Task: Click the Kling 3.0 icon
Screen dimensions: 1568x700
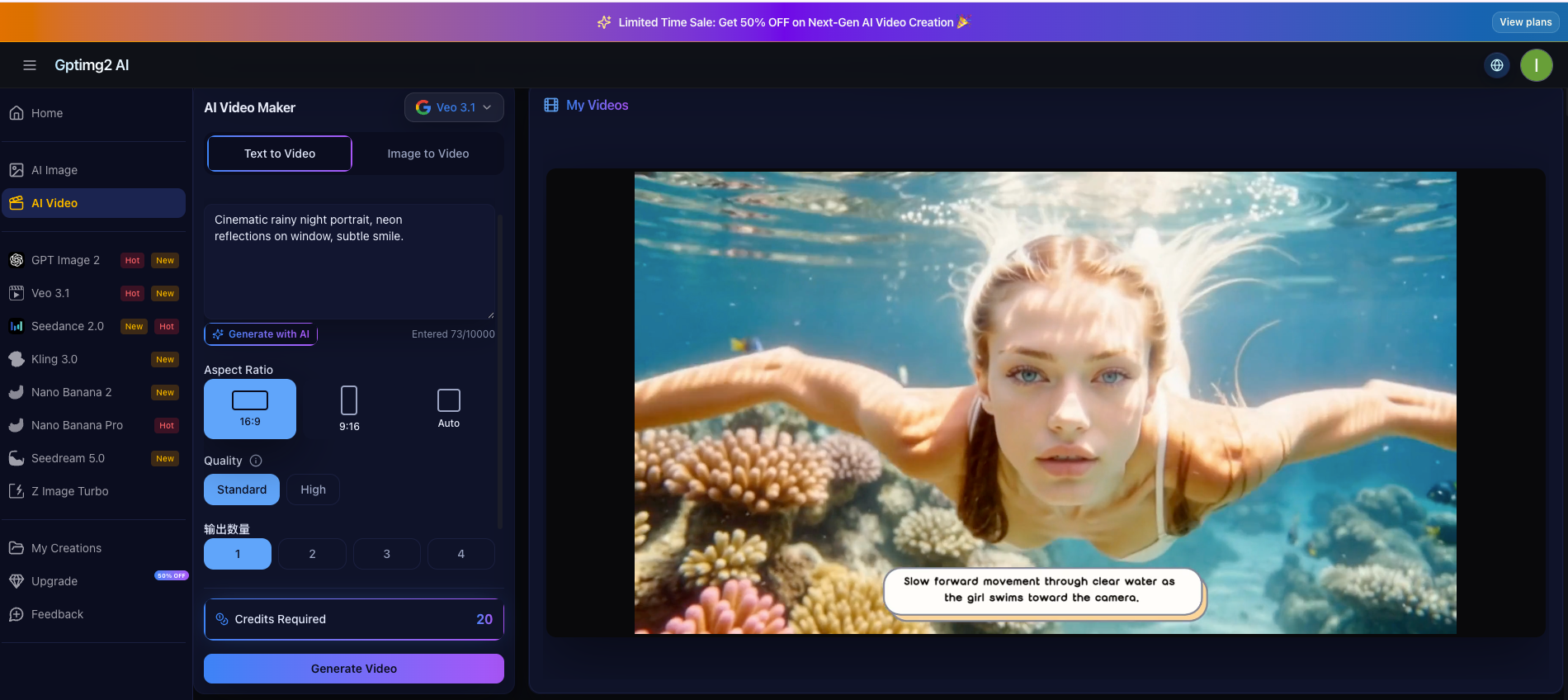Action: click(17, 359)
